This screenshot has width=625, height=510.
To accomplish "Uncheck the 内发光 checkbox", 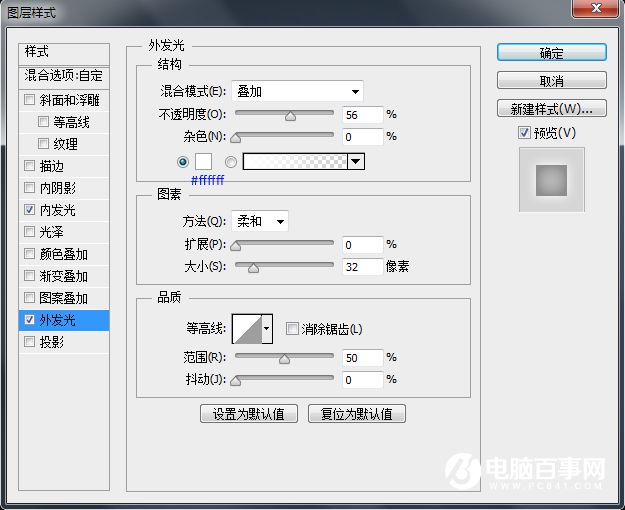I will tap(29, 209).
